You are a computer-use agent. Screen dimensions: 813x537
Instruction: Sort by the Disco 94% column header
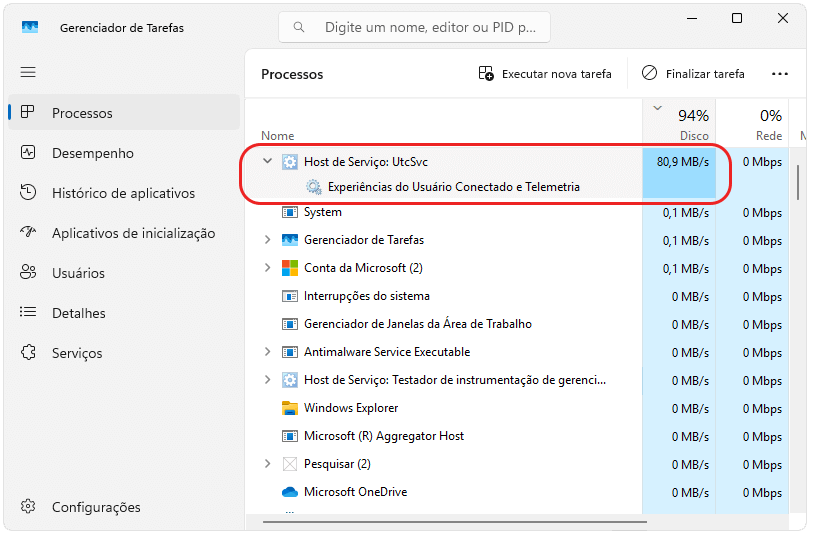tap(679, 121)
